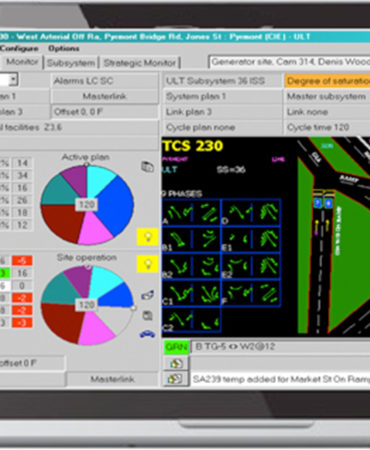Click the icon button left of SA239 note

[x=176, y=379]
